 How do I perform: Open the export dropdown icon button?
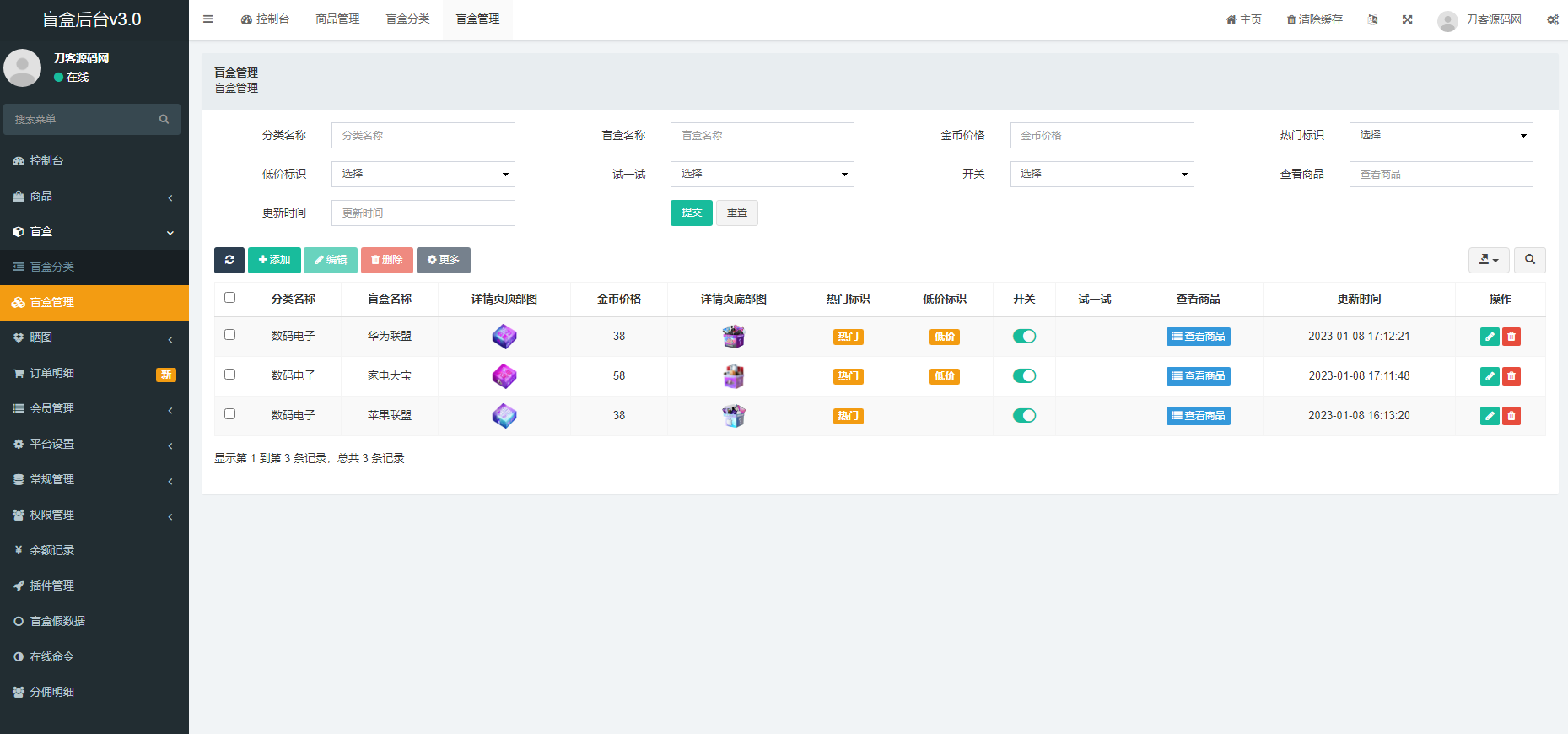coord(1488,260)
